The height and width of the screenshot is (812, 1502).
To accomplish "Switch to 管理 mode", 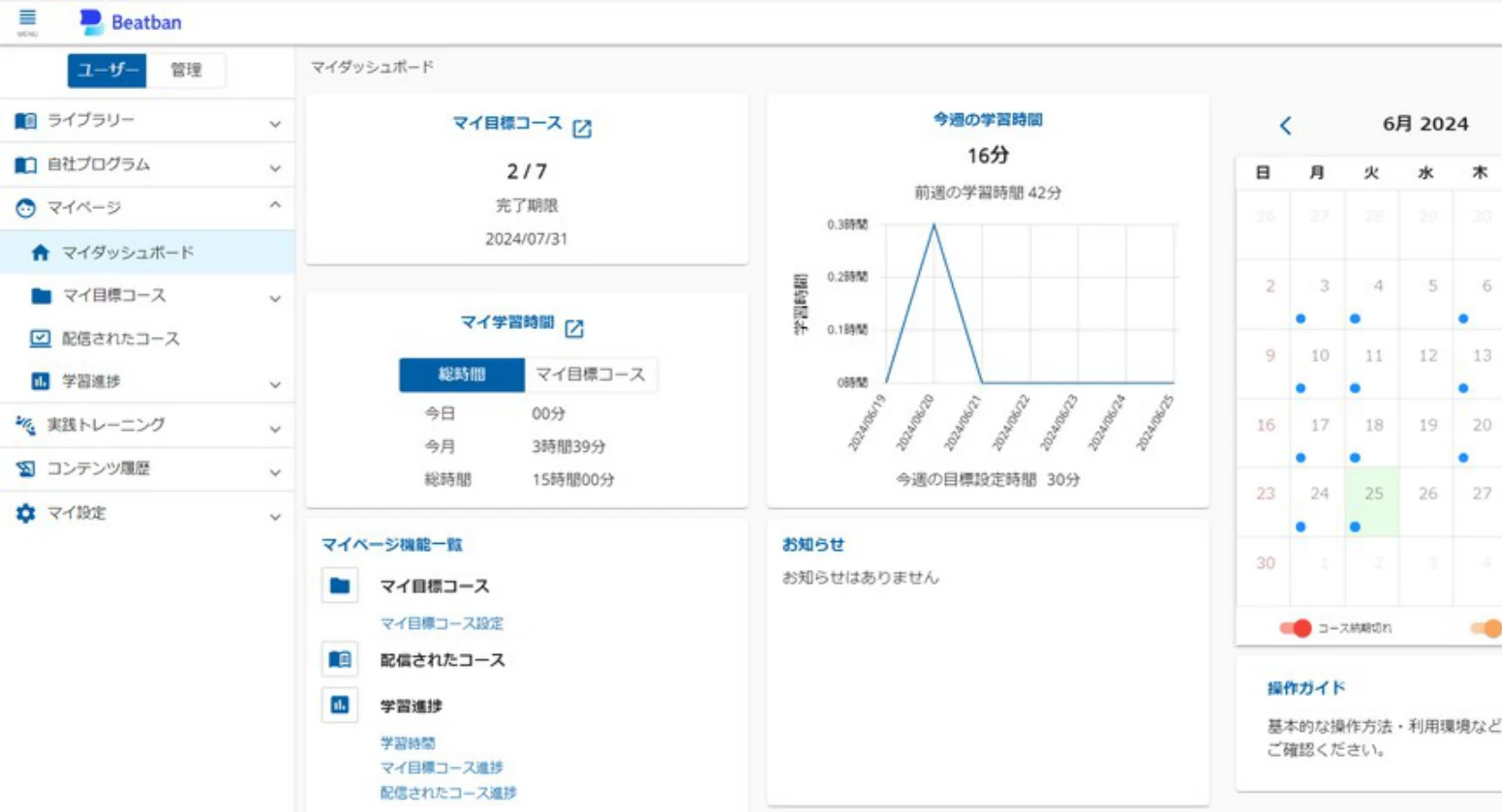I will (x=186, y=70).
